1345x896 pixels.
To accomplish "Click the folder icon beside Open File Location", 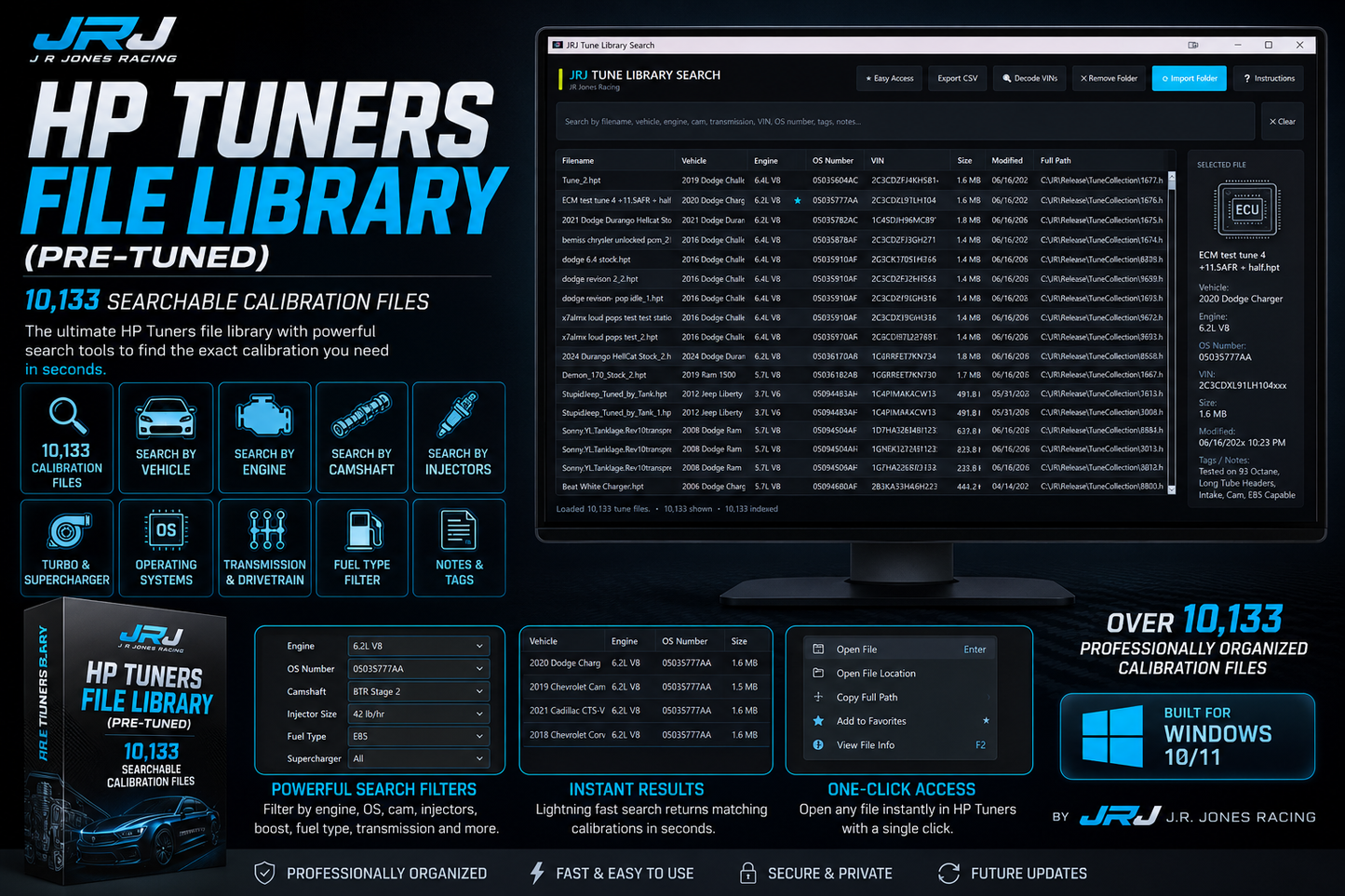I will (818, 673).
